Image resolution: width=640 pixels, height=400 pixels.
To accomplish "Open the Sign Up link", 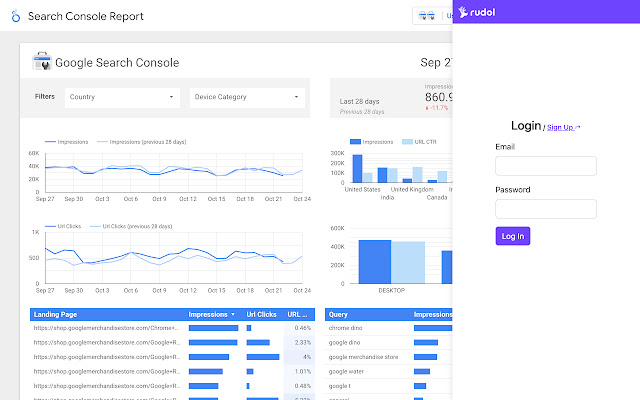I will point(563,127).
